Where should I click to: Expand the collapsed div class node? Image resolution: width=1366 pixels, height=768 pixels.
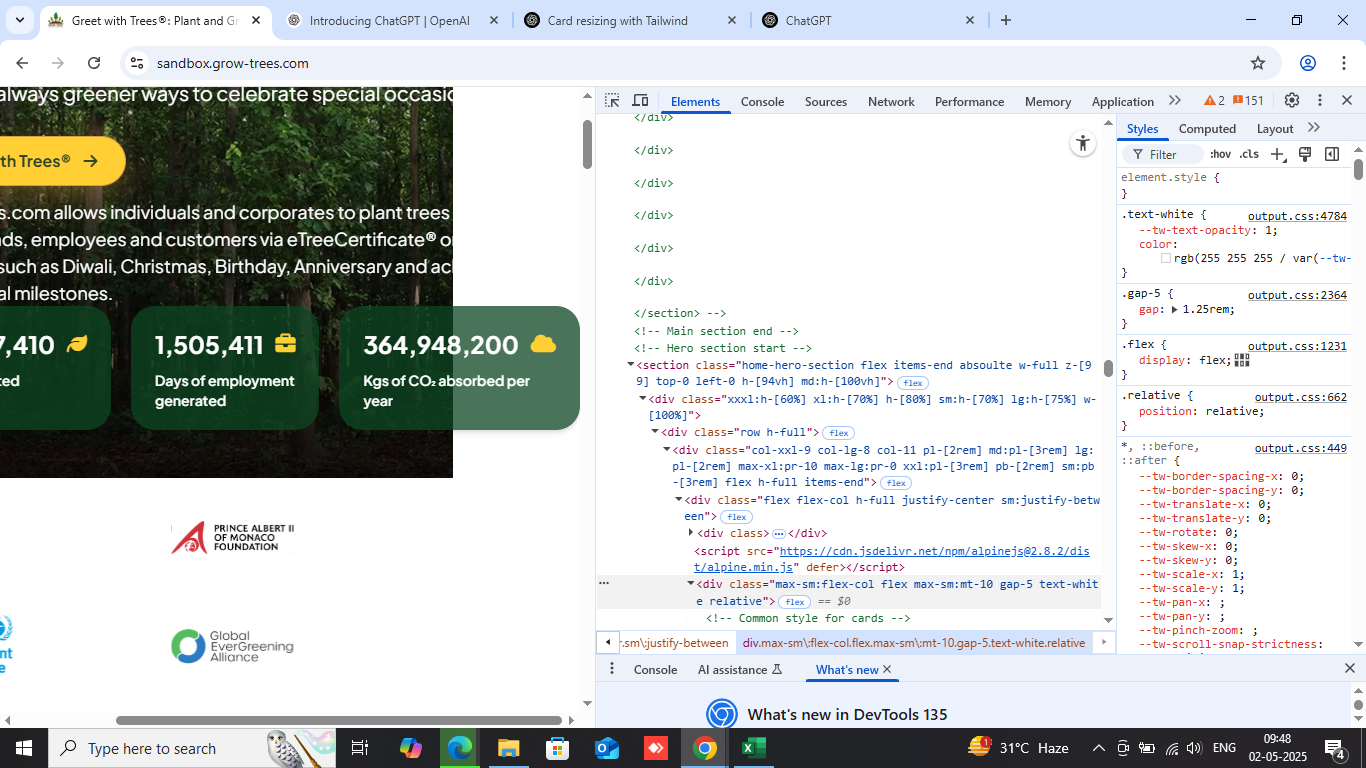(691, 533)
